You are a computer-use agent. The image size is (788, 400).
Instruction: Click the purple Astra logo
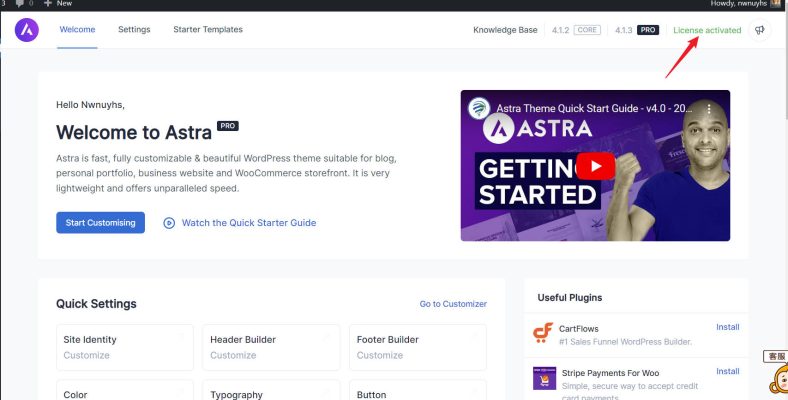pyautogui.click(x=27, y=30)
